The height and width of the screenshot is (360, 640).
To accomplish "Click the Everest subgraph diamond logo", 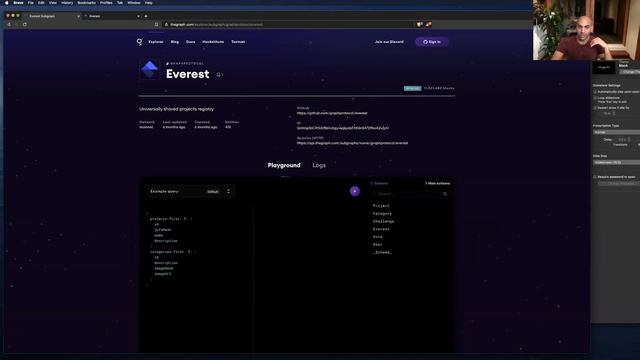I will pos(149,69).
